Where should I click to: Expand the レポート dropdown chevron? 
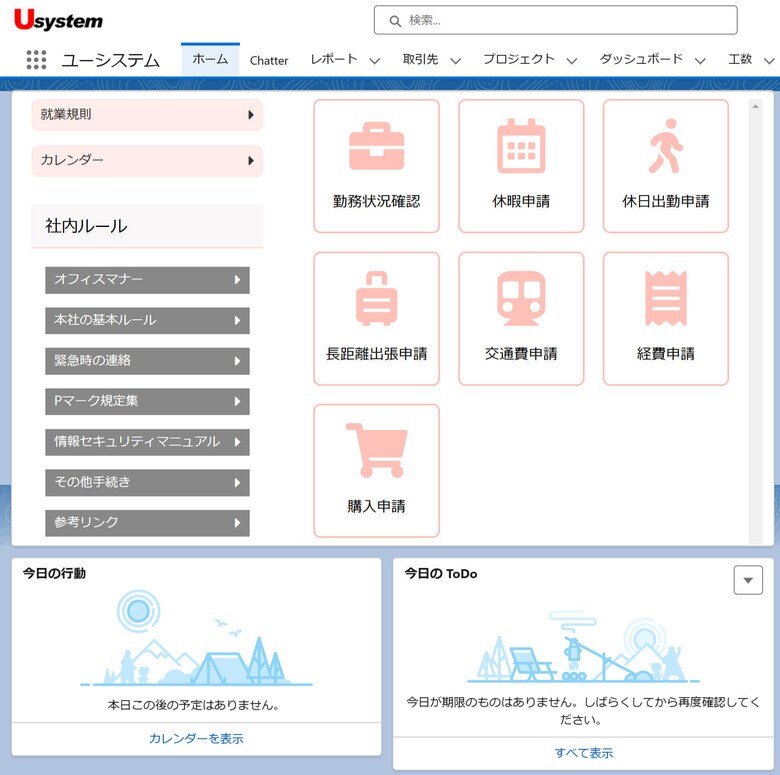(375, 61)
